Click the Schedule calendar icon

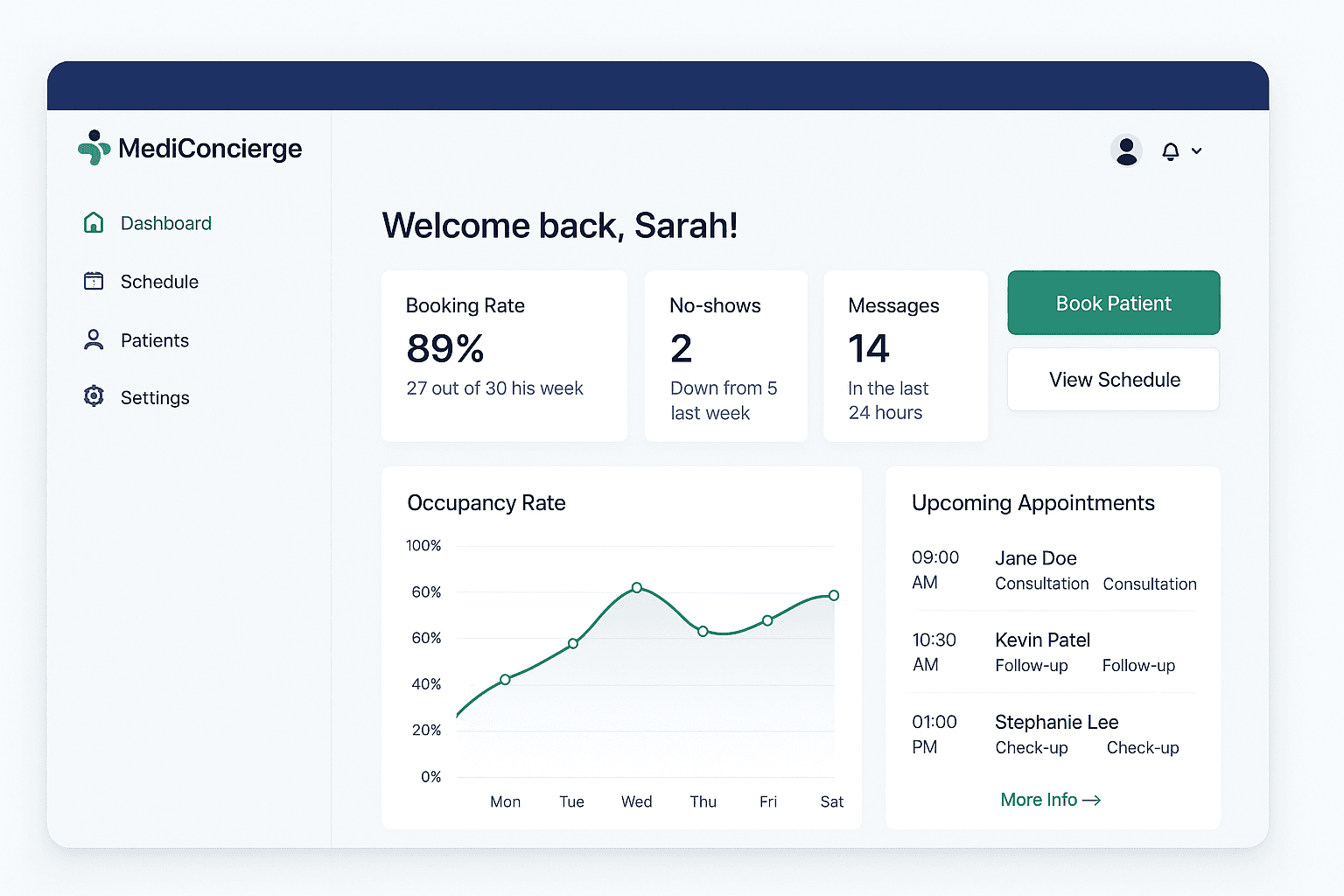coord(94,281)
